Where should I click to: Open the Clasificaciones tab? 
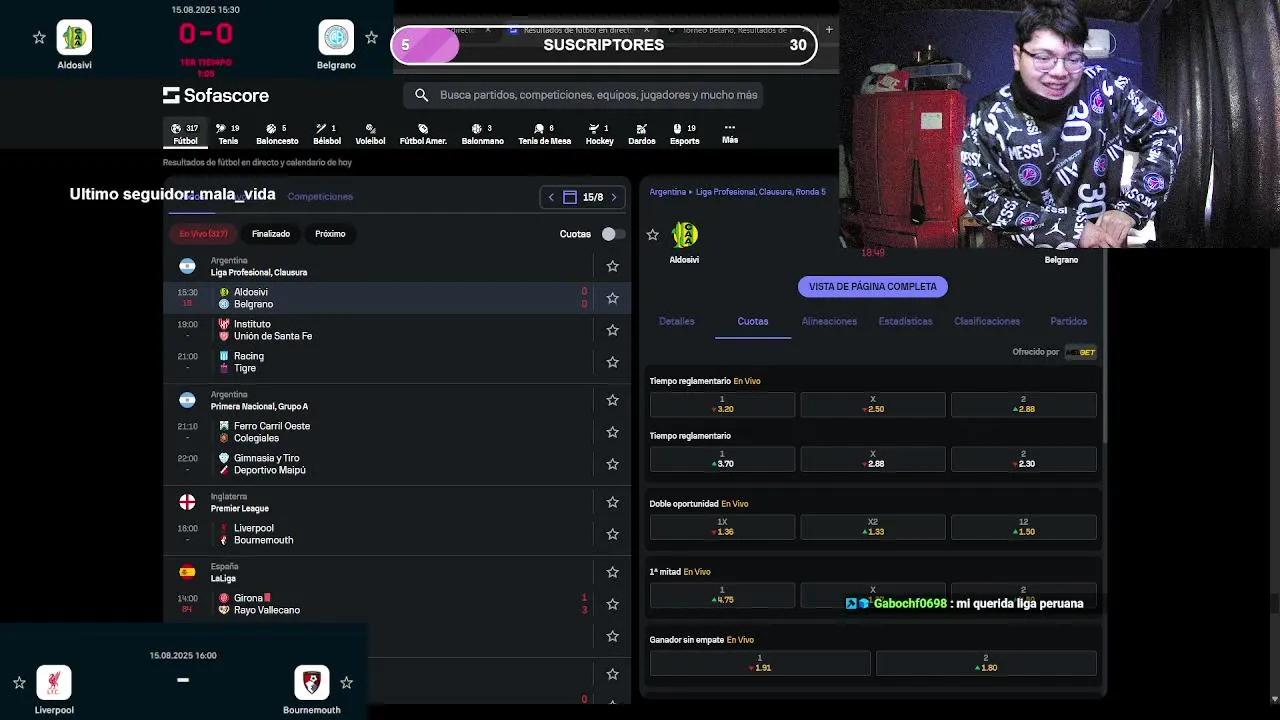(987, 321)
